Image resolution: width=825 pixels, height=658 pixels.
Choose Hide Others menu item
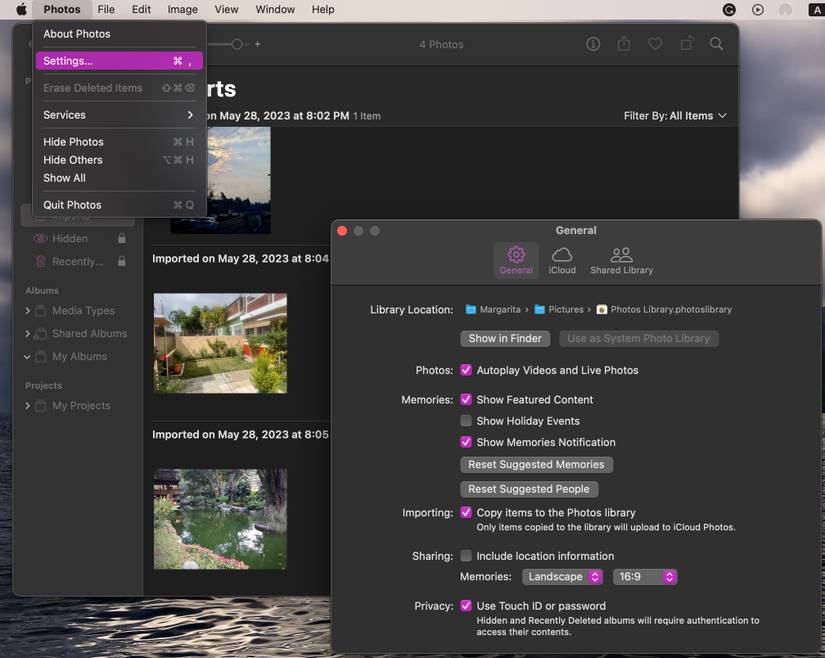click(119, 160)
